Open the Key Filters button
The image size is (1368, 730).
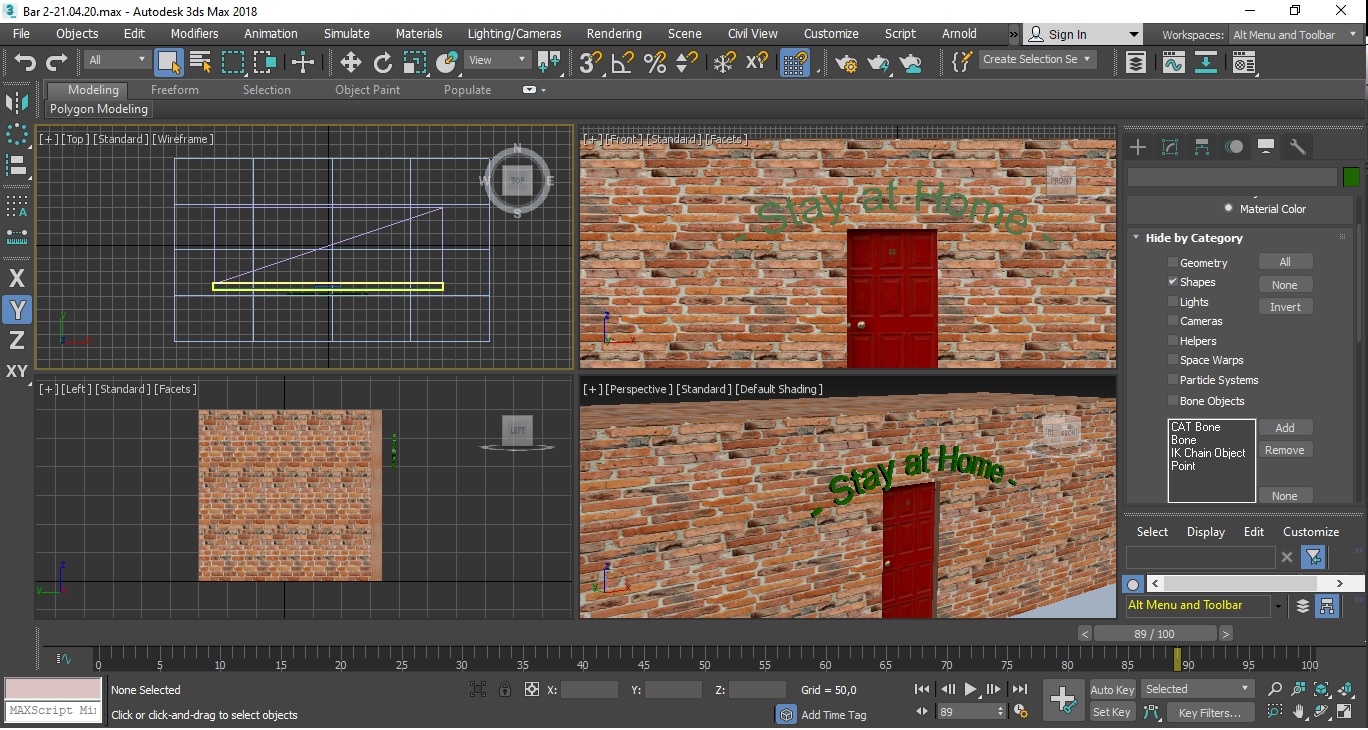pyautogui.click(x=1209, y=713)
